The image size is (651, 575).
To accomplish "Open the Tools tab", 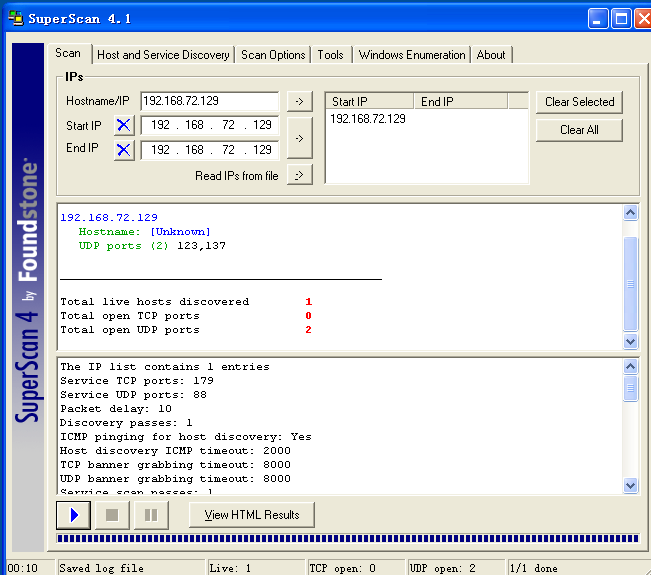I will pos(331,55).
